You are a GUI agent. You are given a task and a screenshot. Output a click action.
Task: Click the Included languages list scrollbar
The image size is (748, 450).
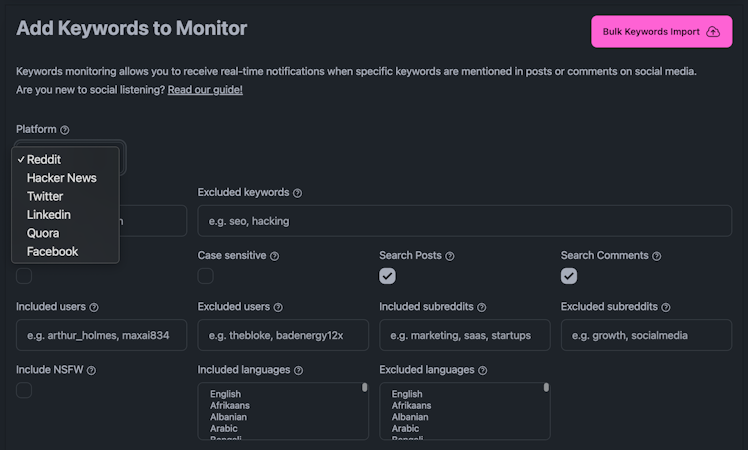coord(364,387)
